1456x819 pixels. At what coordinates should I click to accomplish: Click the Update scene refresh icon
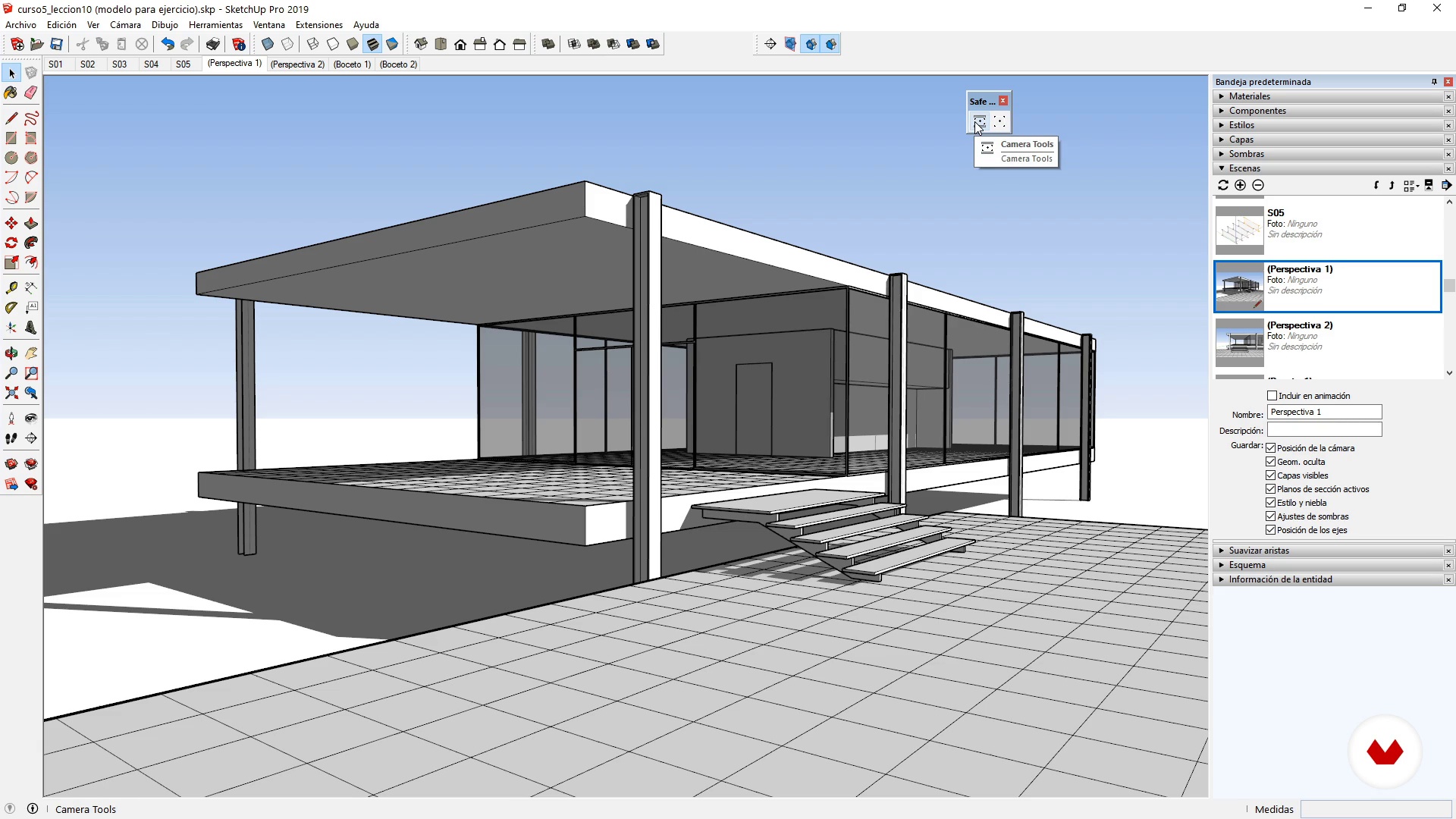pyautogui.click(x=1223, y=185)
